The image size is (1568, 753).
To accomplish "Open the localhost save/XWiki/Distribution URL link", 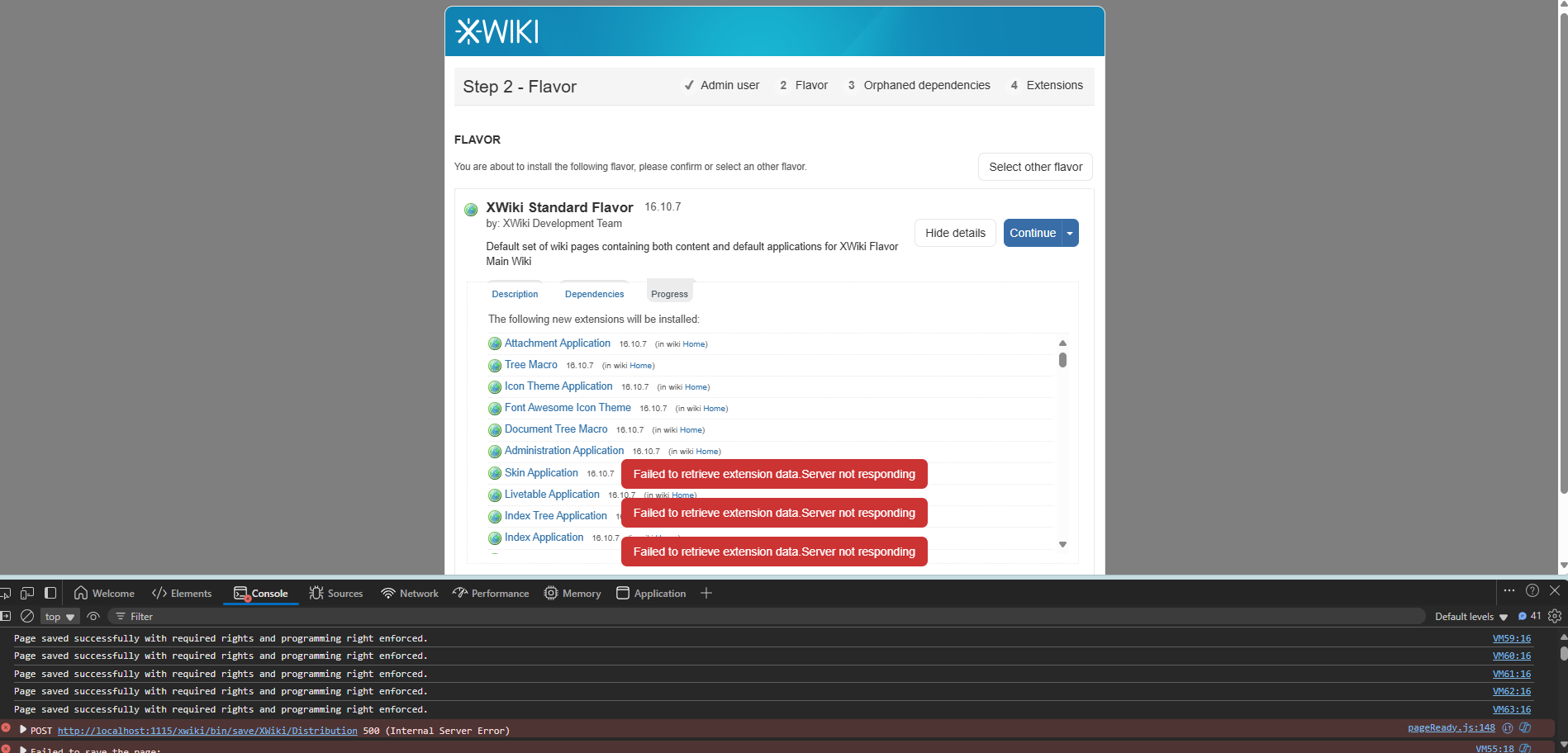I will [x=207, y=731].
